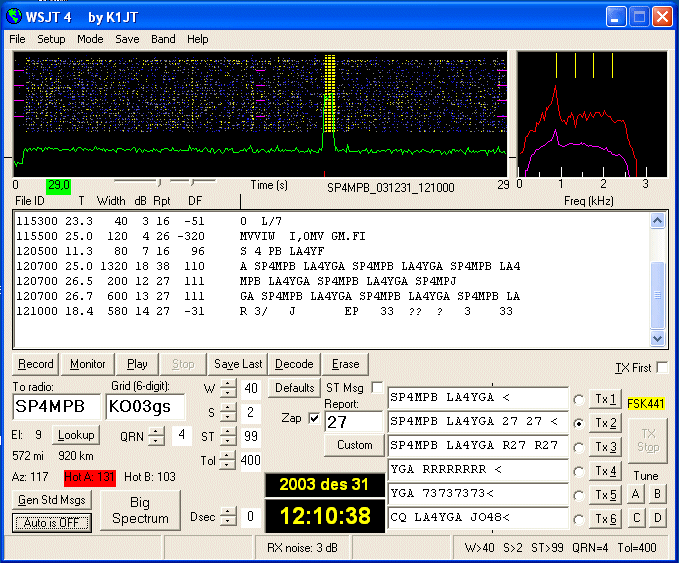This screenshot has height=563, width=679.
Task: Click the Tx1 transmit button
Action: (x=605, y=399)
